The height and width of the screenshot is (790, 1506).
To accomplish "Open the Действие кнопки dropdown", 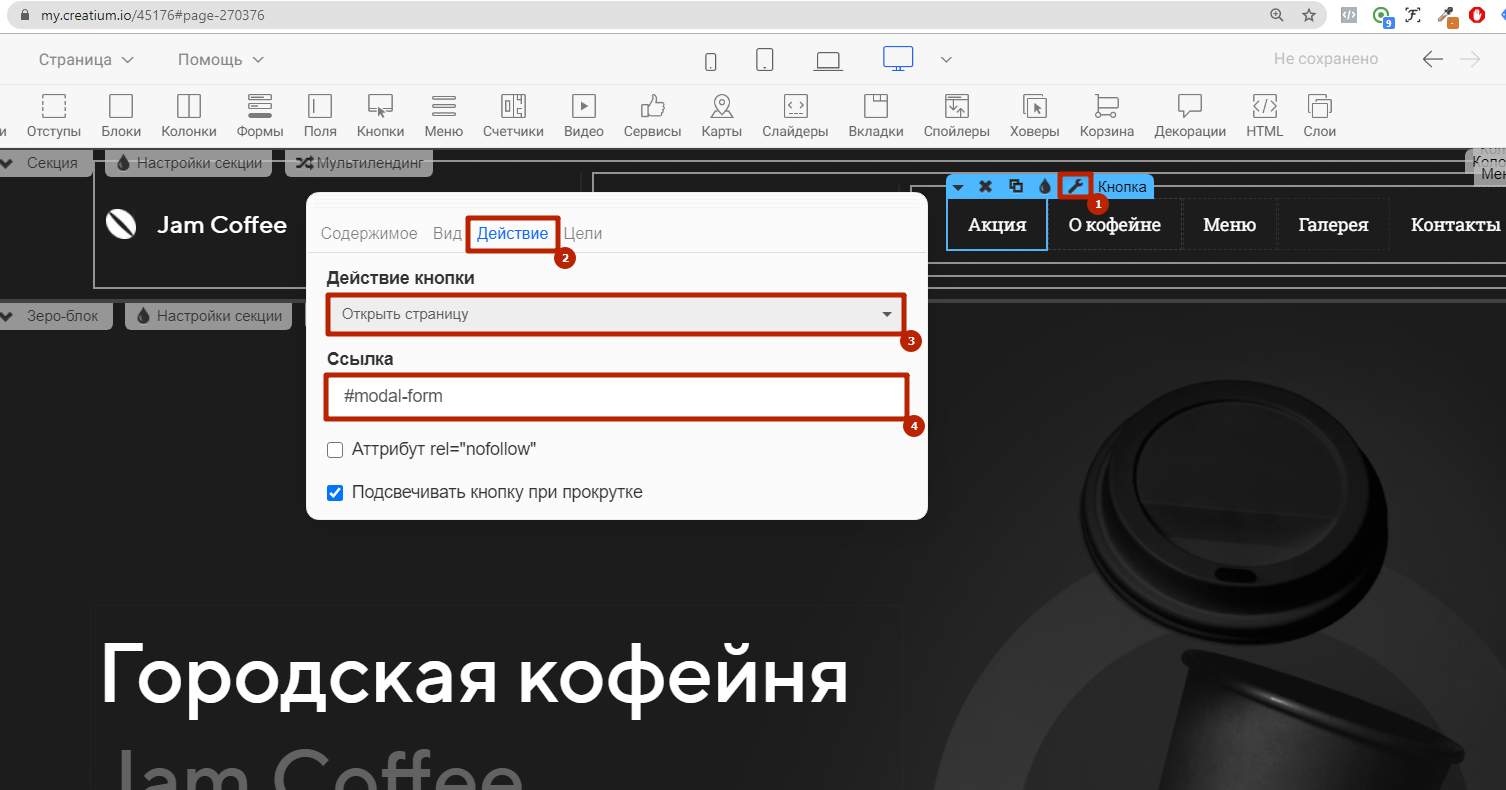I will point(615,314).
